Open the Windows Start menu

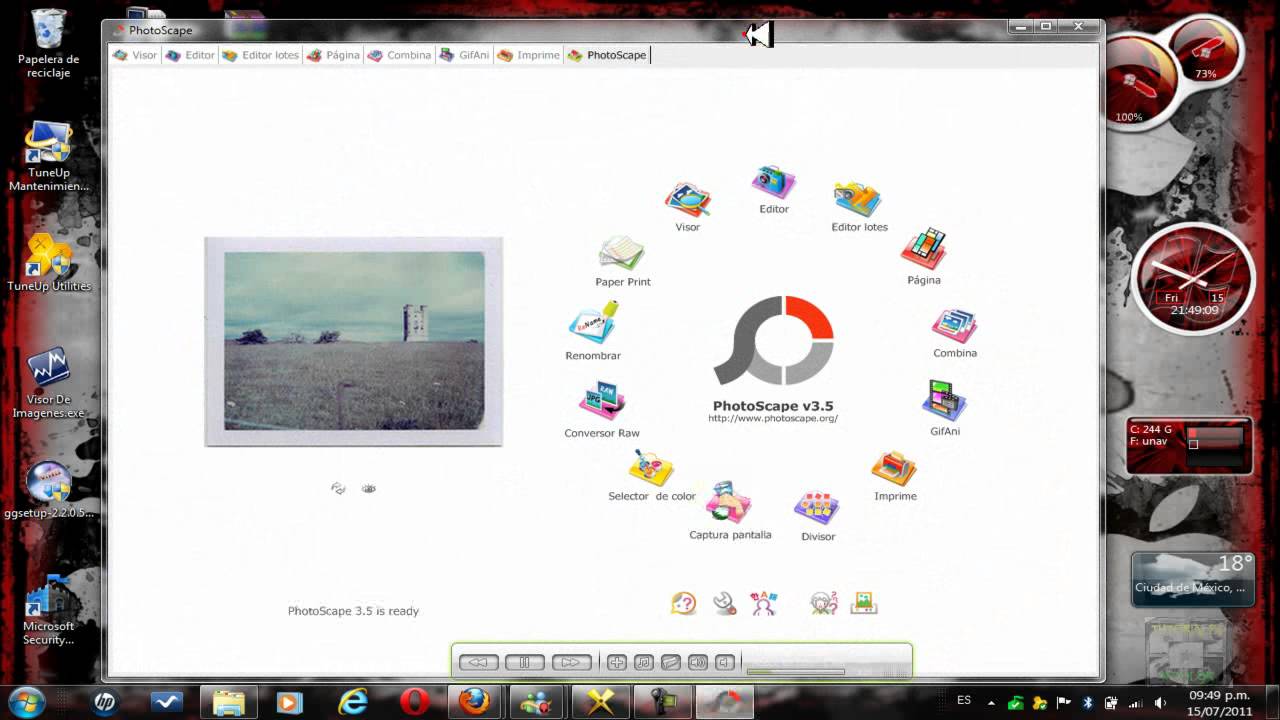pos(27,702)
